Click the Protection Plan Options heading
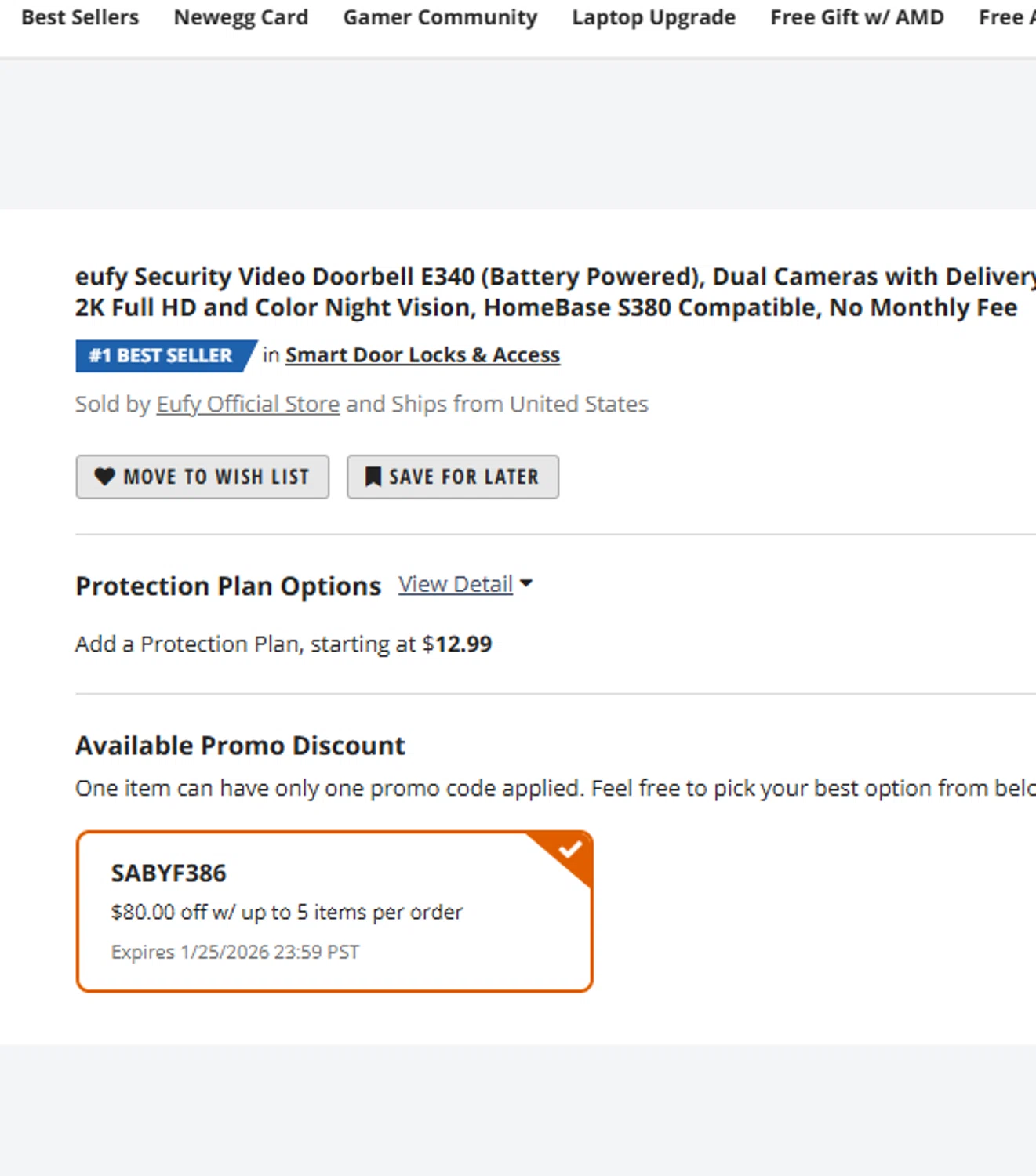 click(x=228, y=586)
